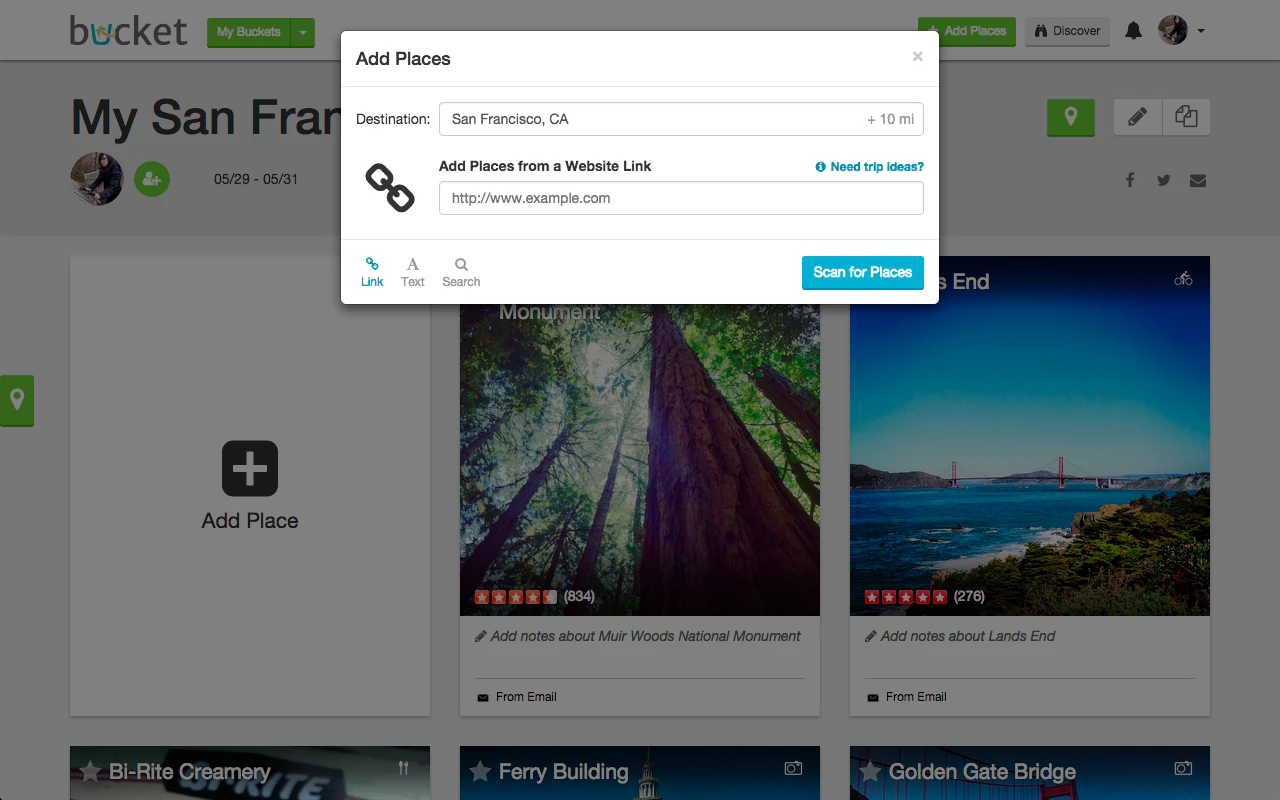This screenshot has width=1280, height=800.
Task: Click the Add Places header button
Action: (967, 31)
